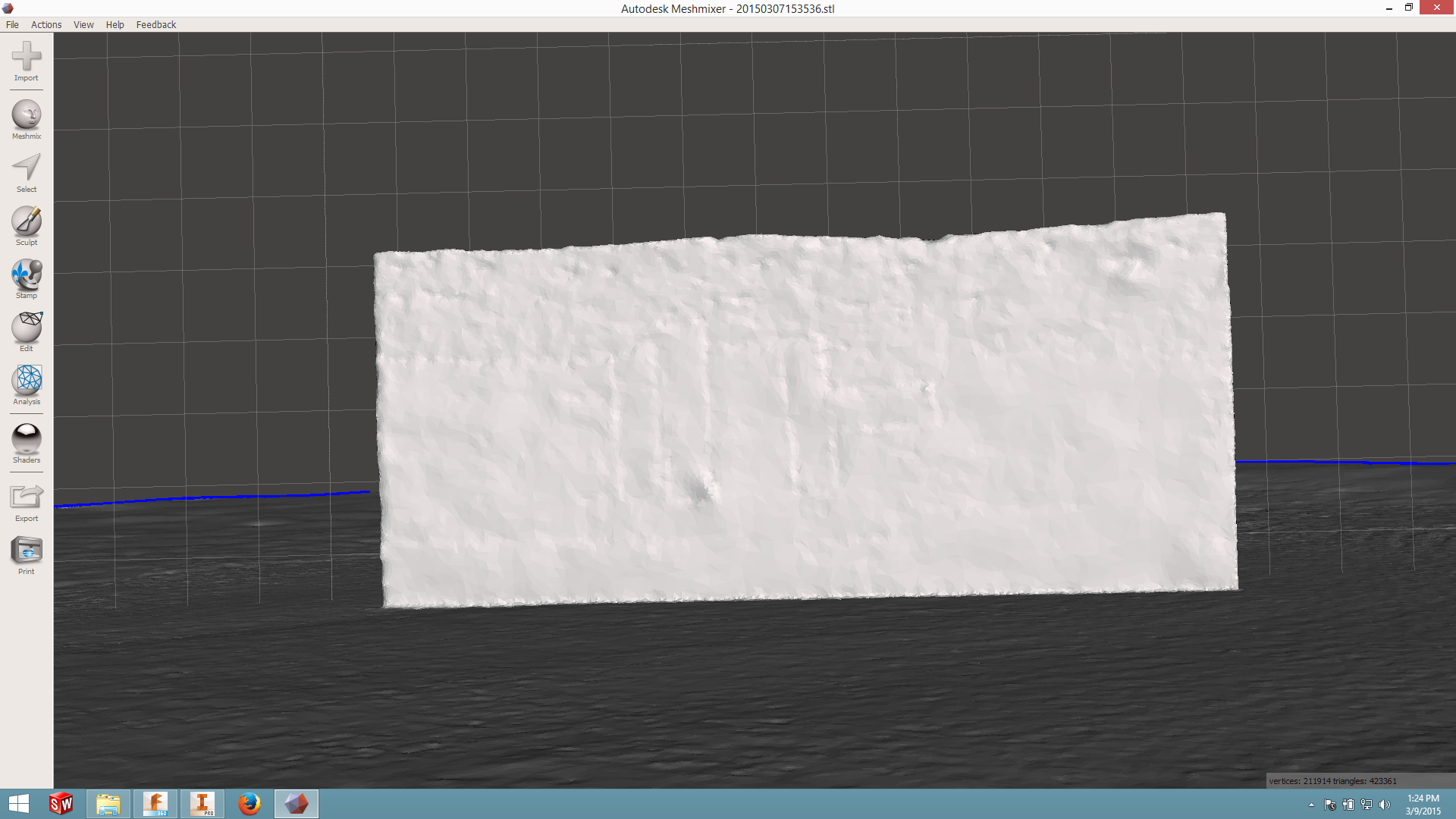The height and width of the screenshot is (819, 1456).
Task: Open SolidWorks from the taskbar
Action: (x=61, y=804)
